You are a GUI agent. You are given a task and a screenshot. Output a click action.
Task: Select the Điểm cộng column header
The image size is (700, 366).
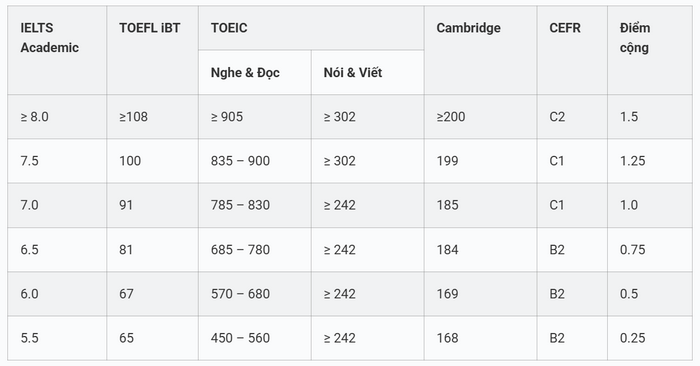tap(650, 50)
